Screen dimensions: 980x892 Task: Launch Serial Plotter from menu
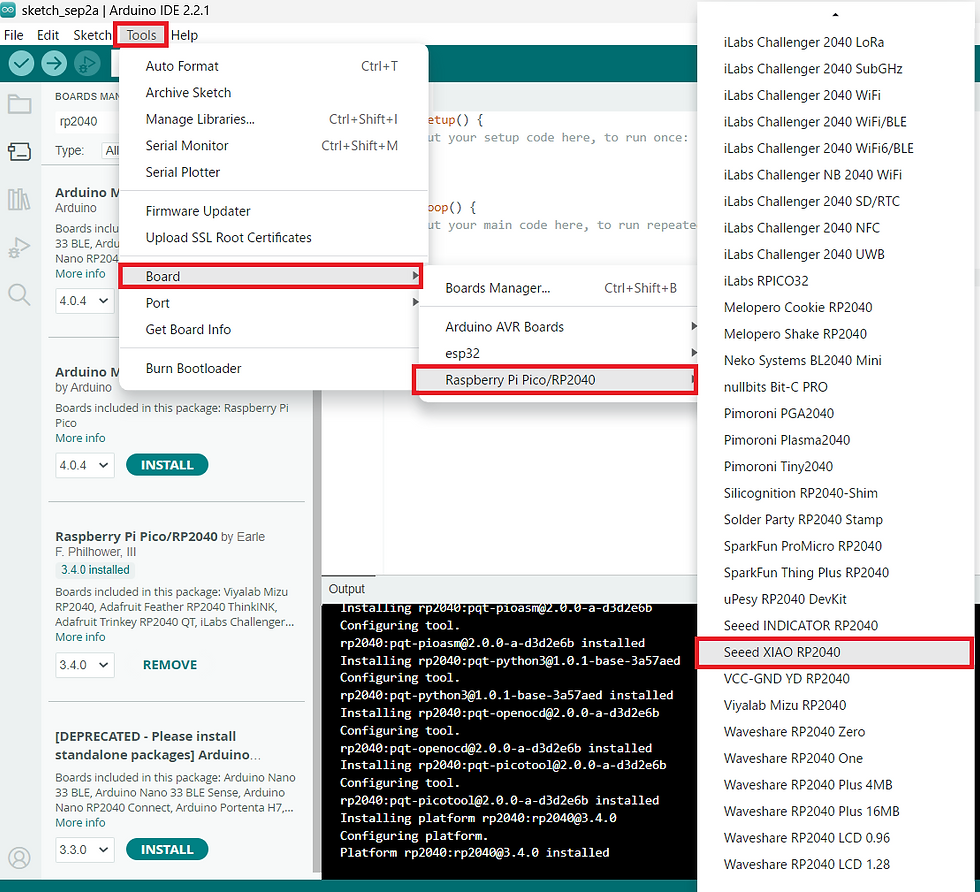[273, 172]
